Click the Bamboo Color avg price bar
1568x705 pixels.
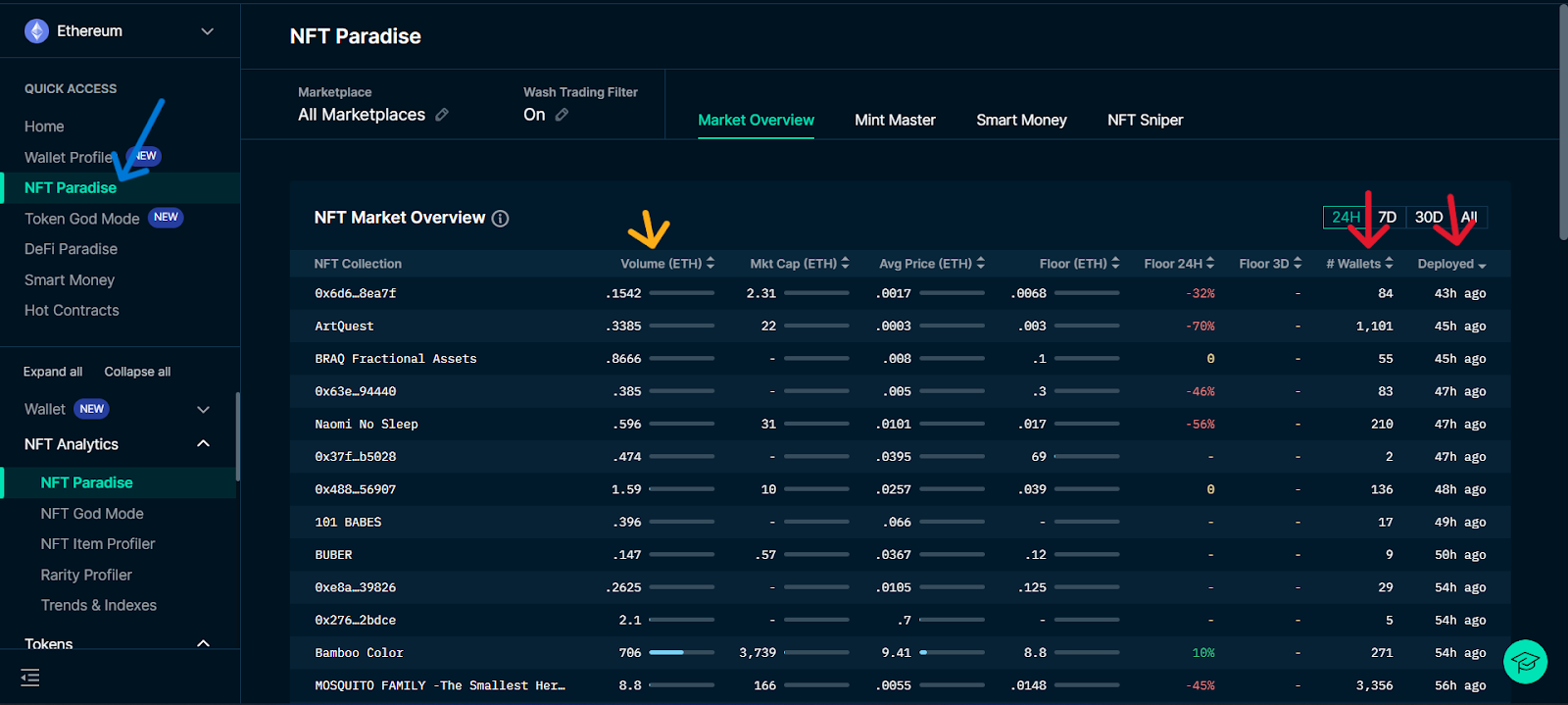[x=952, y=652]
